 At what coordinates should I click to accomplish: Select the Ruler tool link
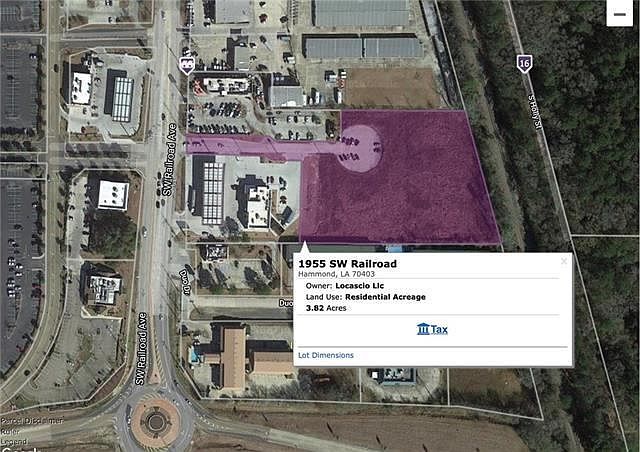[x=9, y=432]
